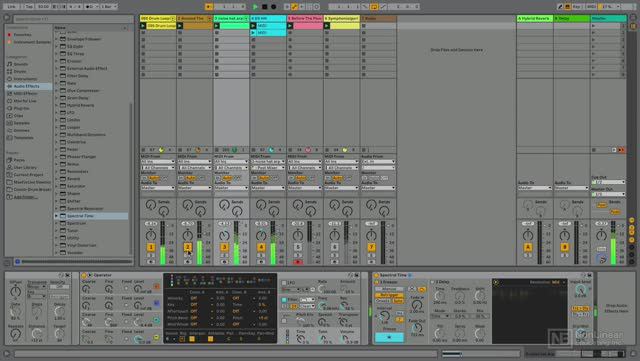Launch first clip on noise hat arp track
This screenshot has height=361, width=640.
pos(216,26)
